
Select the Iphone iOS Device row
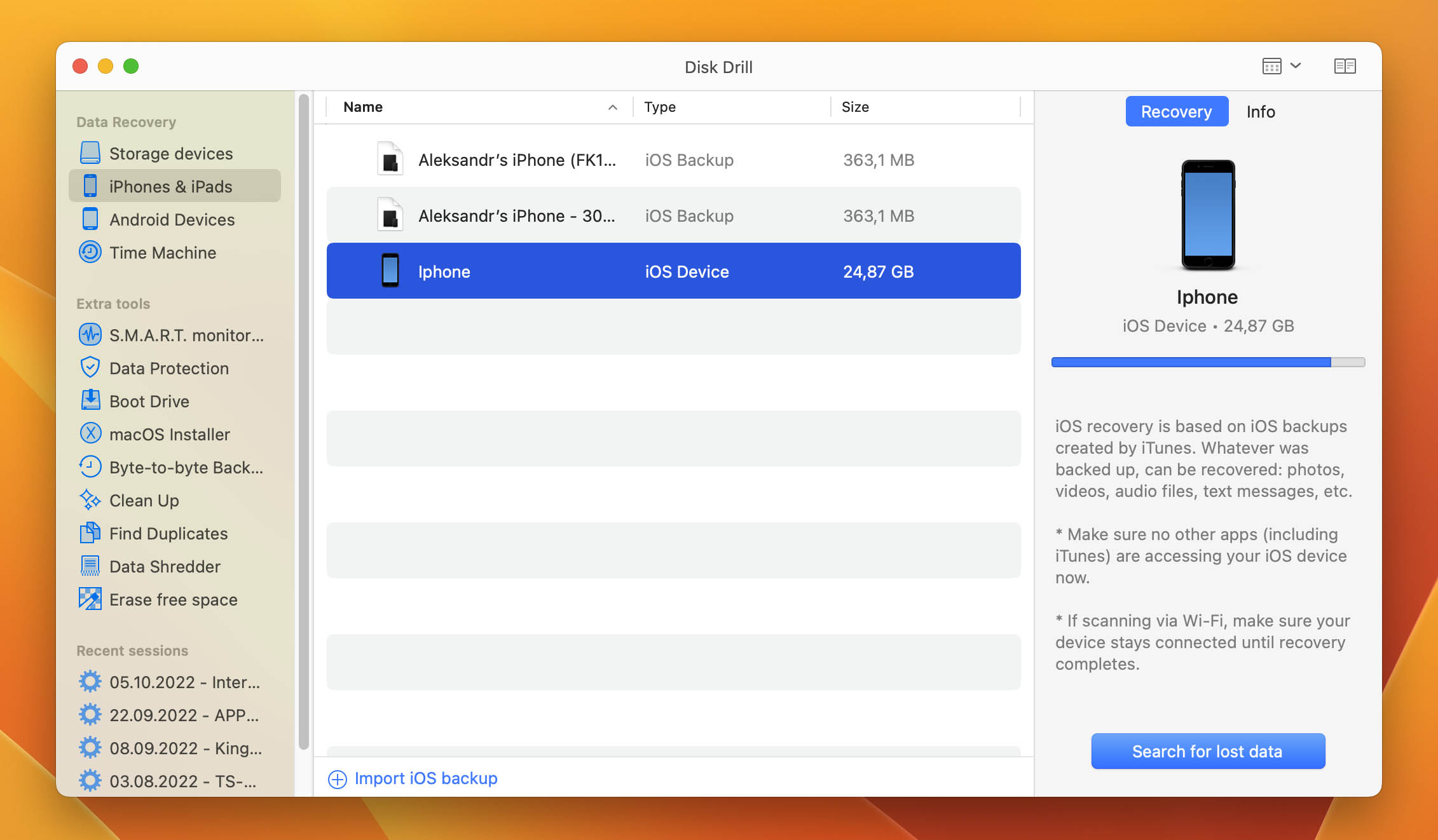674,271
